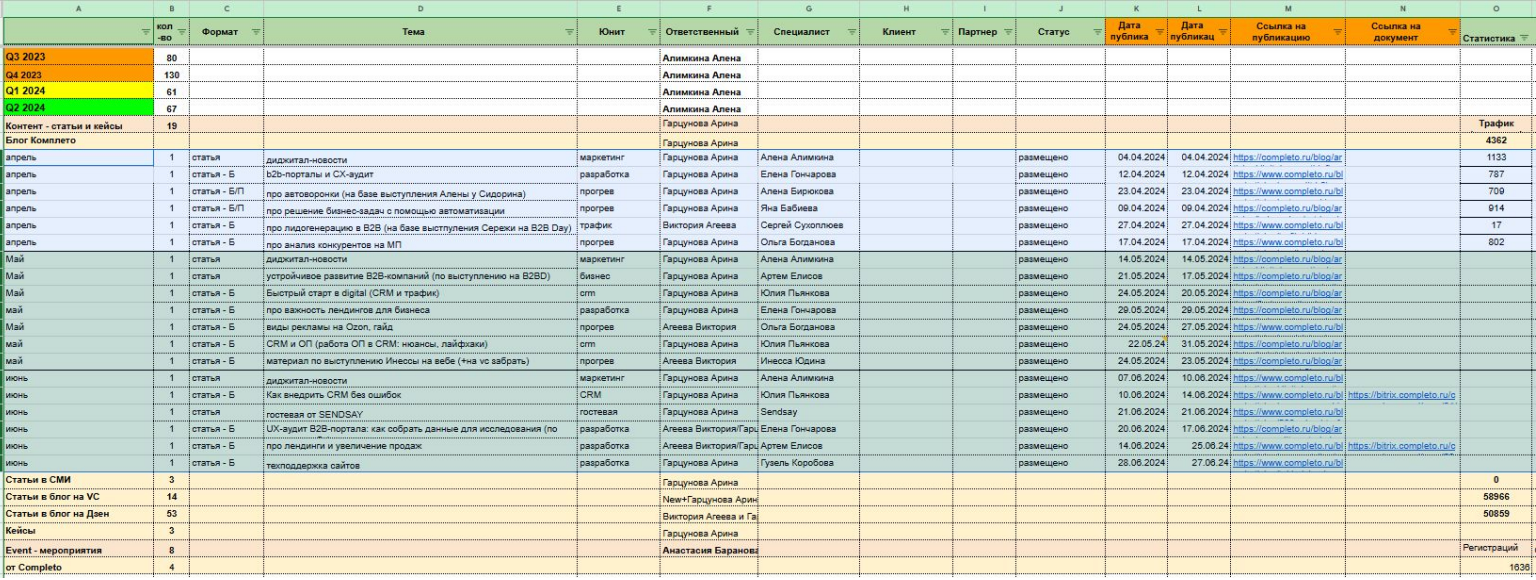Select the publication date cell '31.05.2024'
Image resolution: width=1536 pixels, height=580 pixels.
coord(1199,345)
